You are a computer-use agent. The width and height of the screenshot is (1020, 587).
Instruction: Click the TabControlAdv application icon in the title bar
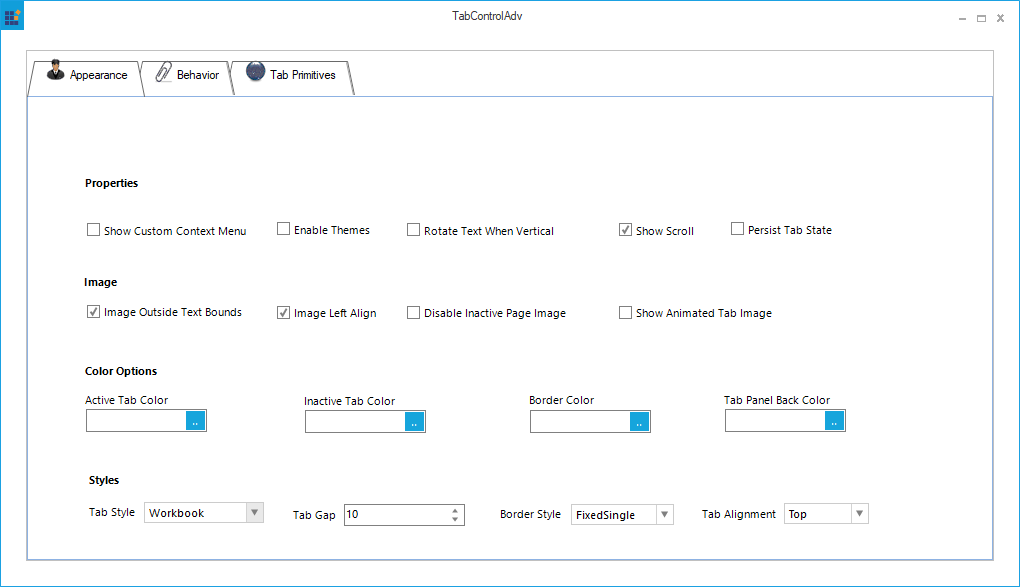[11, 16]
